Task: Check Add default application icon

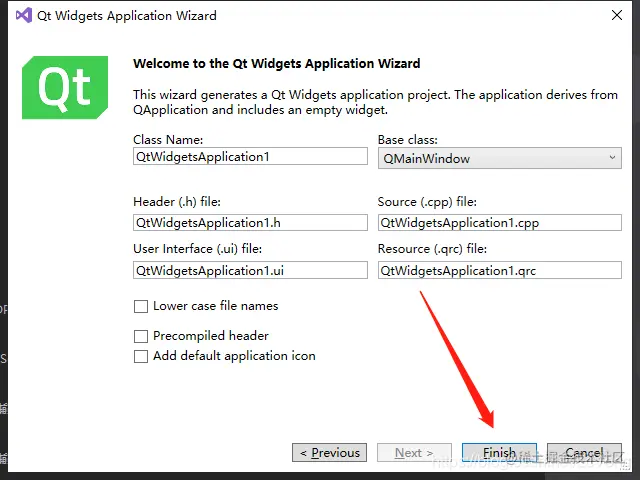Action: (141, 356)
